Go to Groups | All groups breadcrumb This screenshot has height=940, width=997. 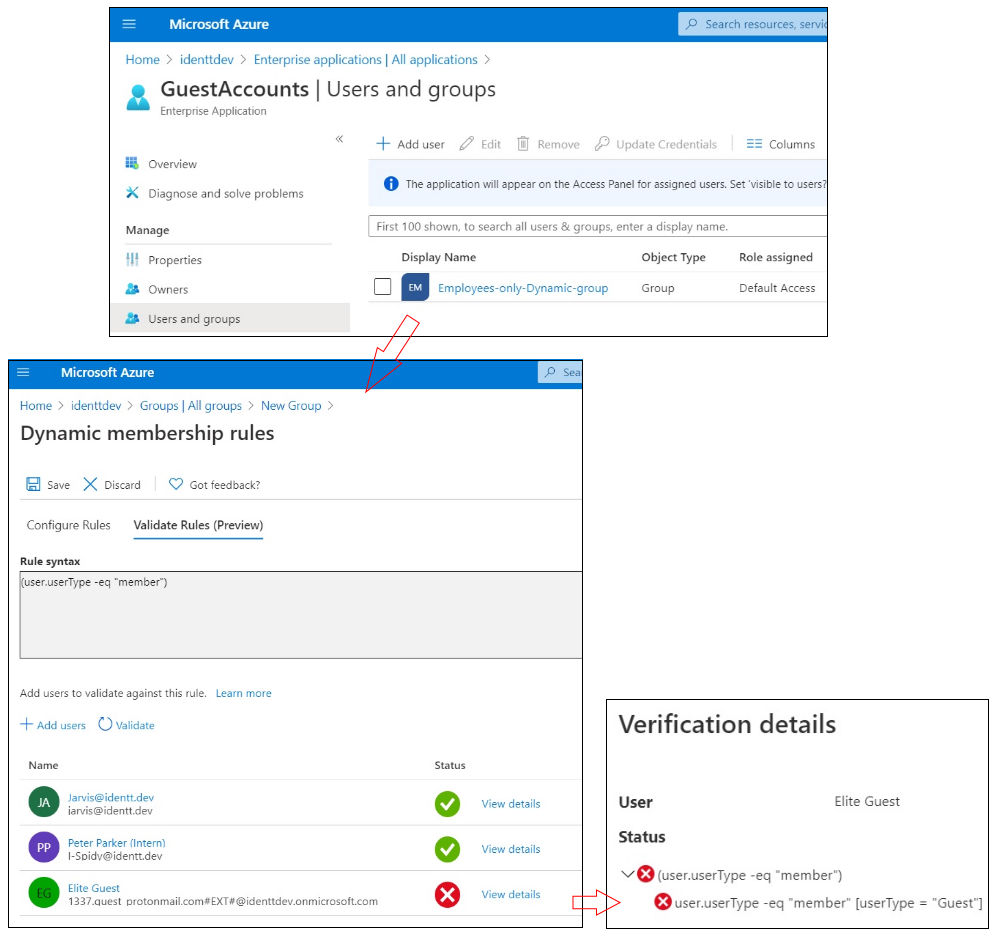pos(191,406)
